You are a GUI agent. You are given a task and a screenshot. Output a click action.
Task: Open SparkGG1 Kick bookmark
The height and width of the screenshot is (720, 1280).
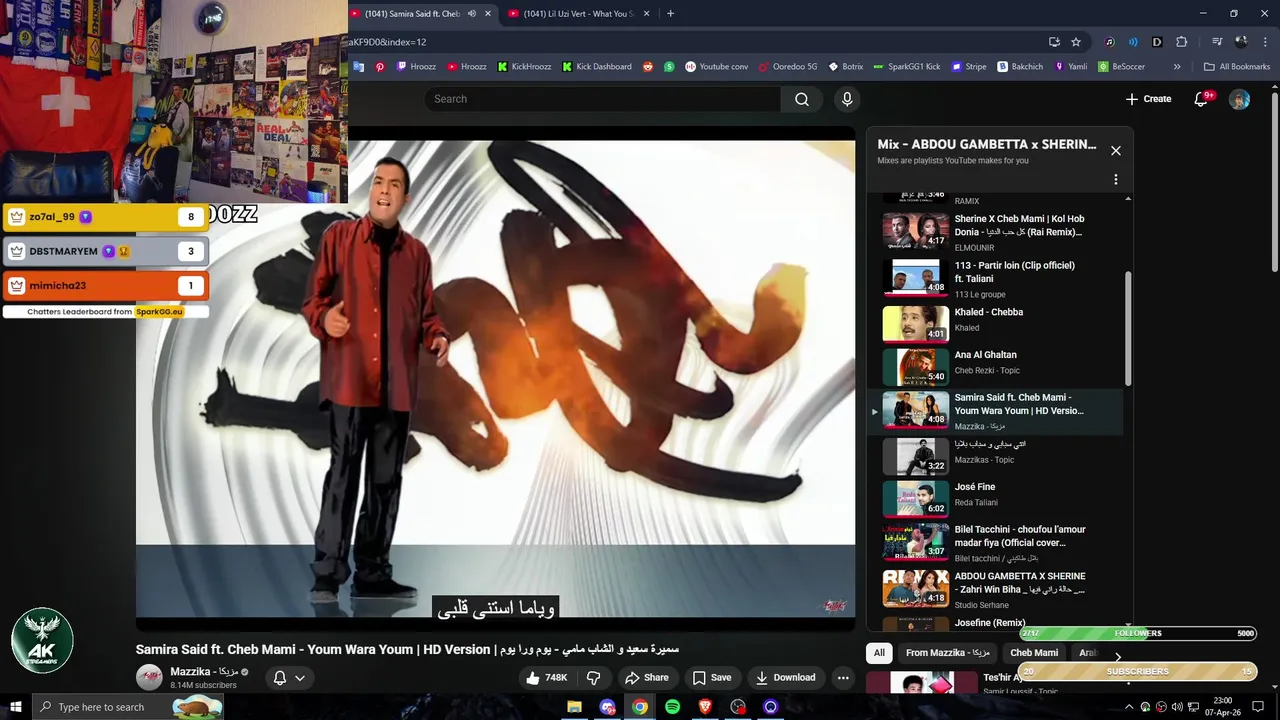coord(907,67)
